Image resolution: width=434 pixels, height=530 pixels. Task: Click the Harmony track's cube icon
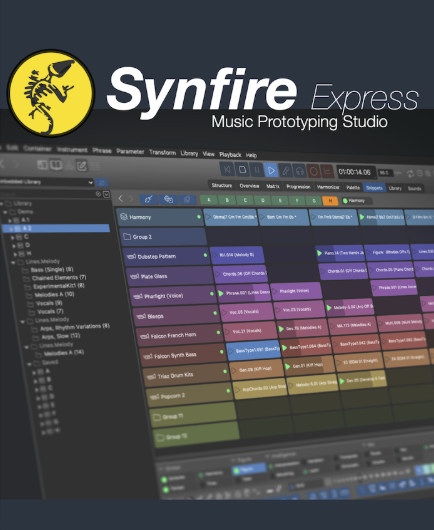[124, 217]
